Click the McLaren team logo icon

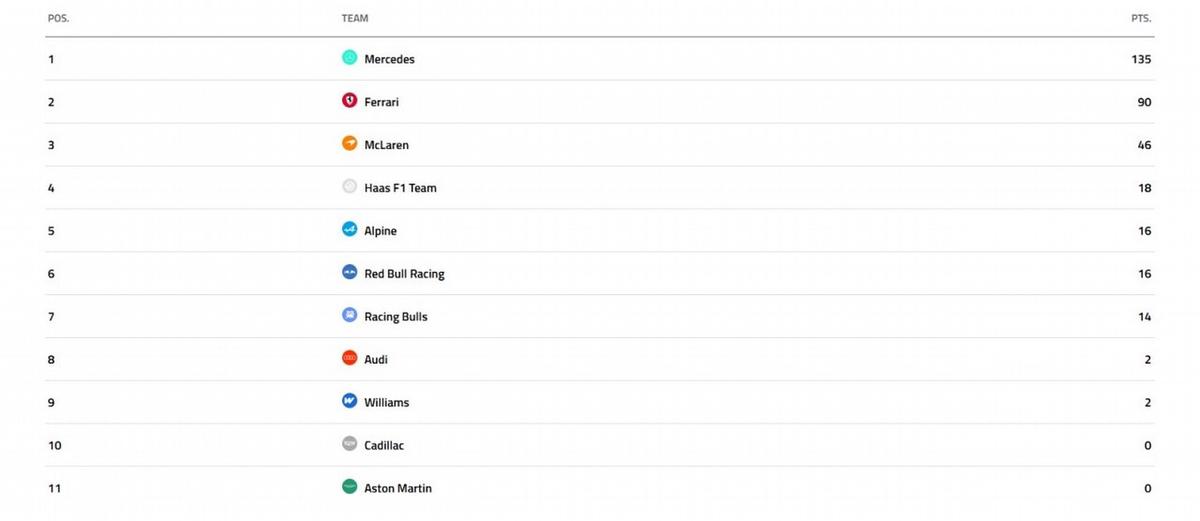[x=349, y=144]
